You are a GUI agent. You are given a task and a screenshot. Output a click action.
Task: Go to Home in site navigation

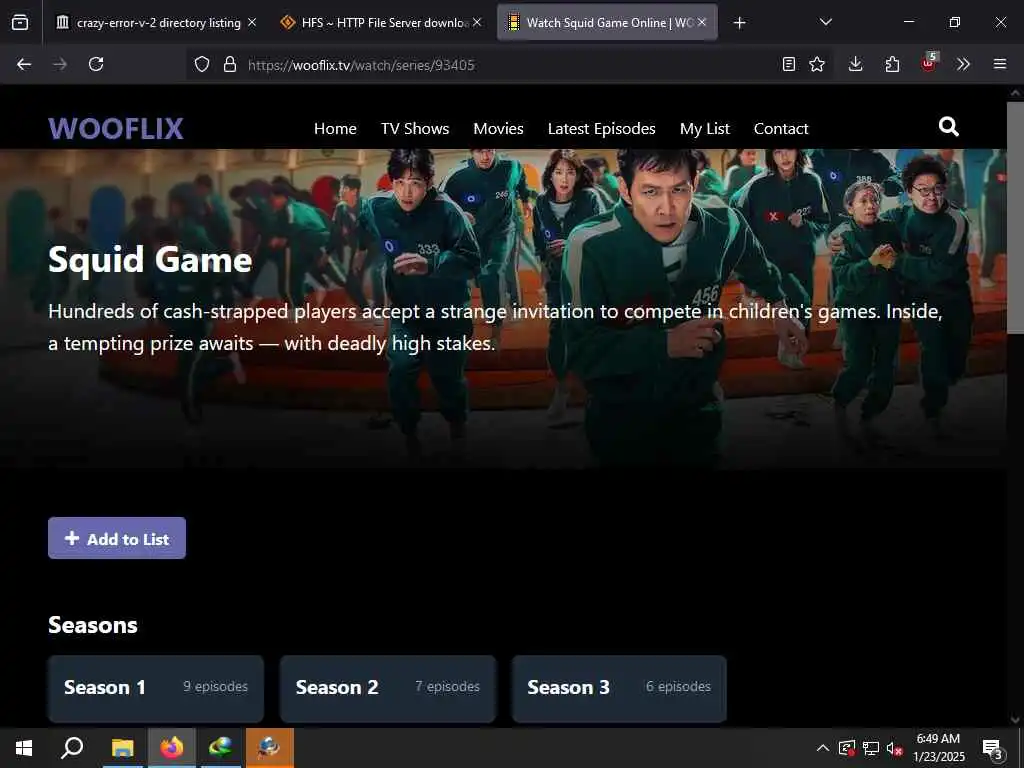(x=335, y=129)
